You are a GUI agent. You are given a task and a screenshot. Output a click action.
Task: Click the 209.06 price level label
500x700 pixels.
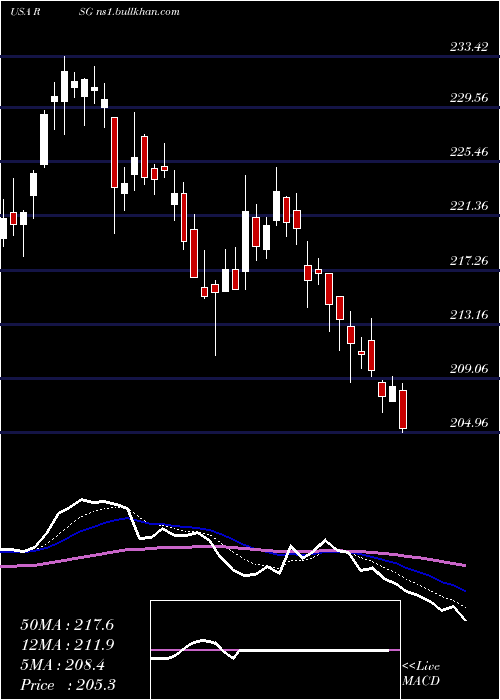(x=470, y=369)
